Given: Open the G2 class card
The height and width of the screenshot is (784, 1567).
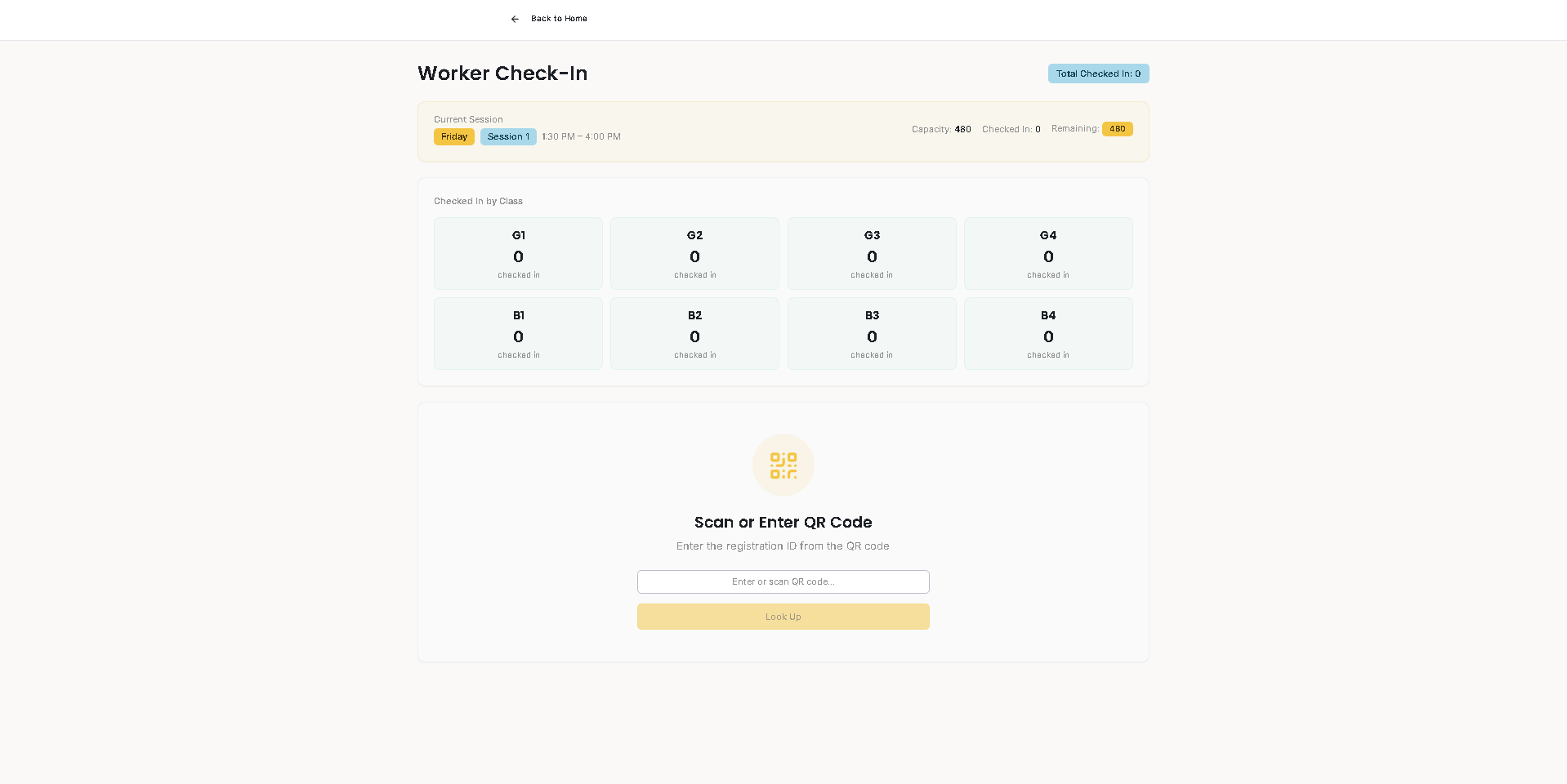Looking at the screenshot, I should coord(694,254).
